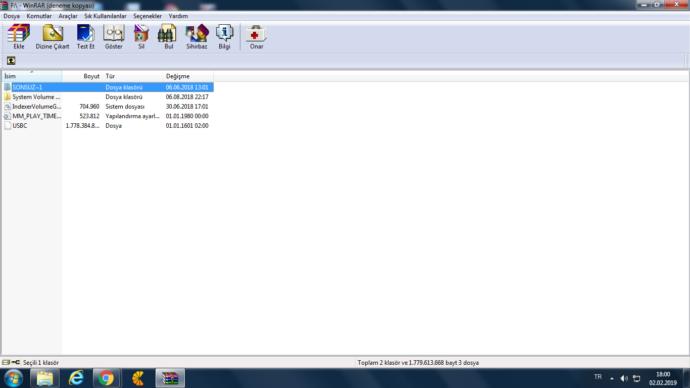This screenshot has width=690, height=388.
Task: Launch Internet Explorer from taskbar
Action: tap(76, 378)
